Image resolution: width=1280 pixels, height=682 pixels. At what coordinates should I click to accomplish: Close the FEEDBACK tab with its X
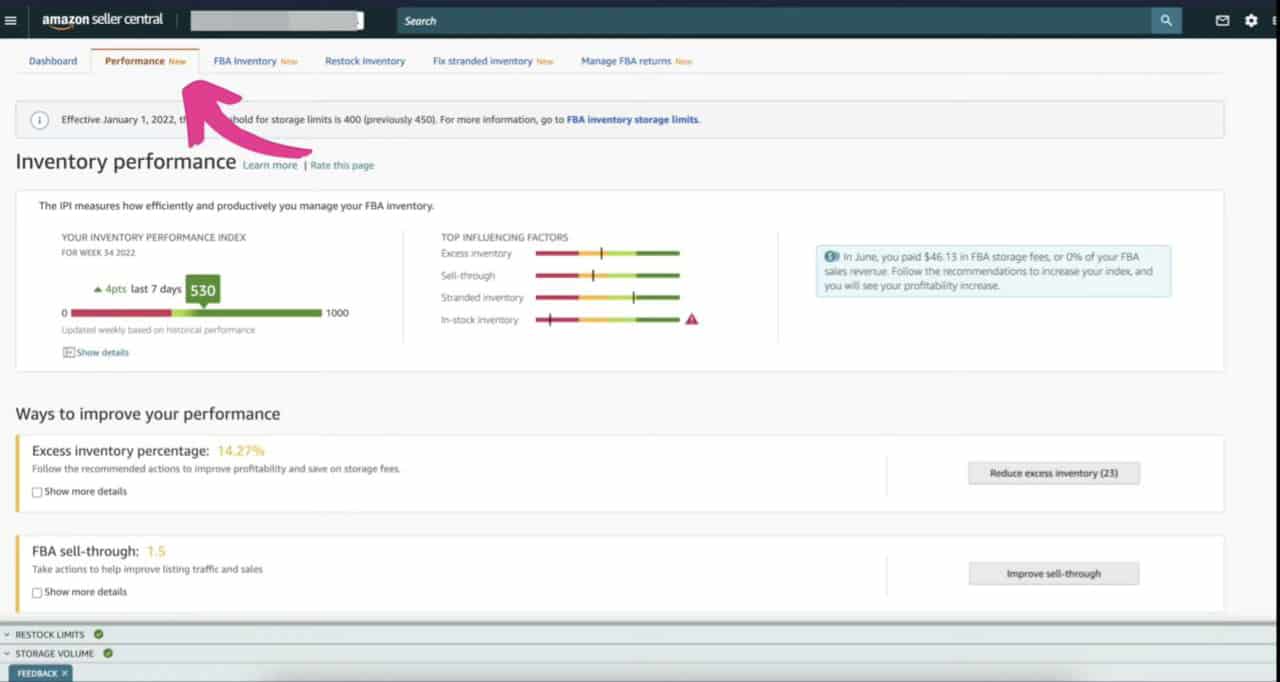coord(65,674)
